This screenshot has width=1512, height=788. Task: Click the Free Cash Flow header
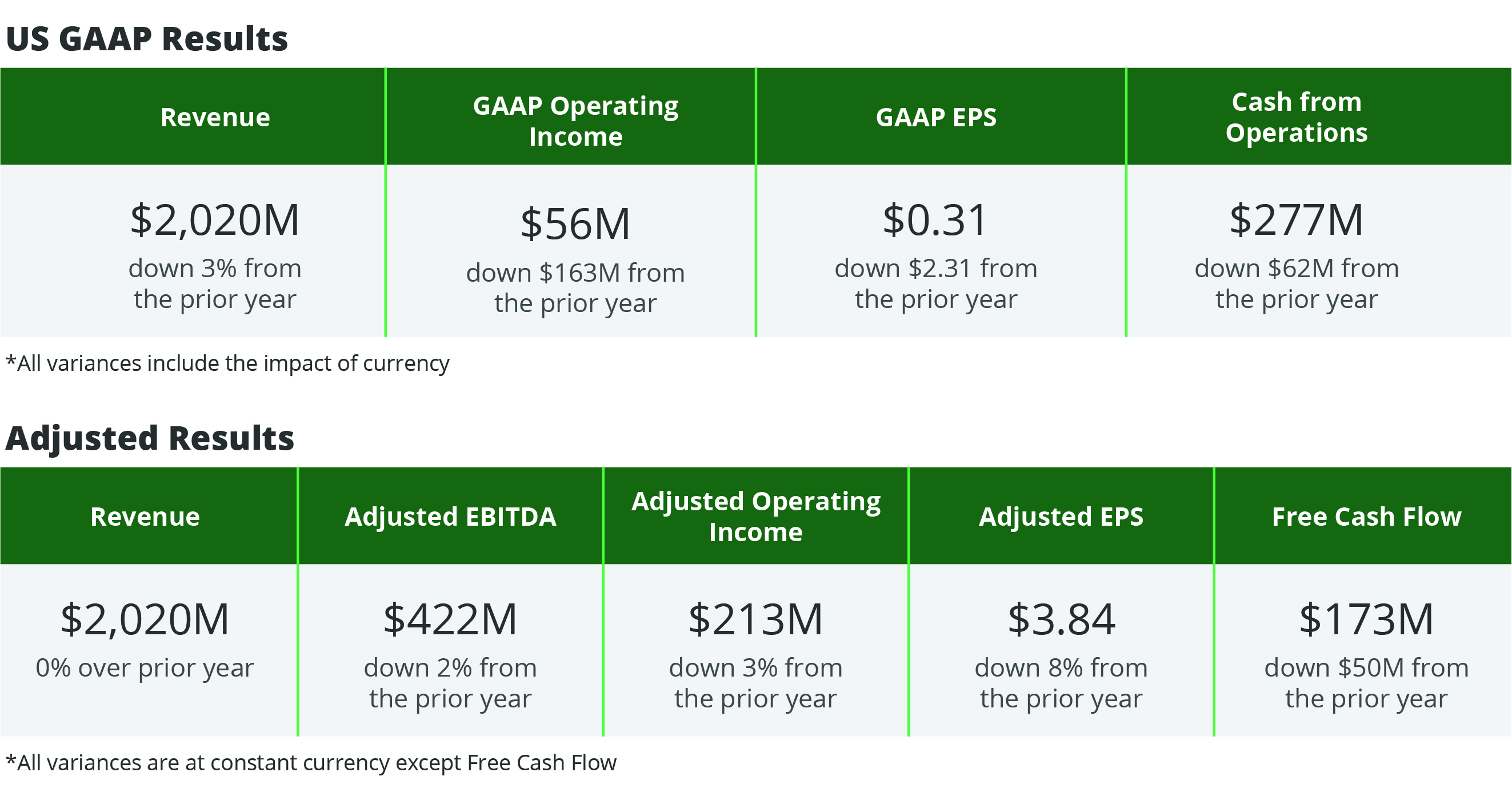(x=1366, y=517)
